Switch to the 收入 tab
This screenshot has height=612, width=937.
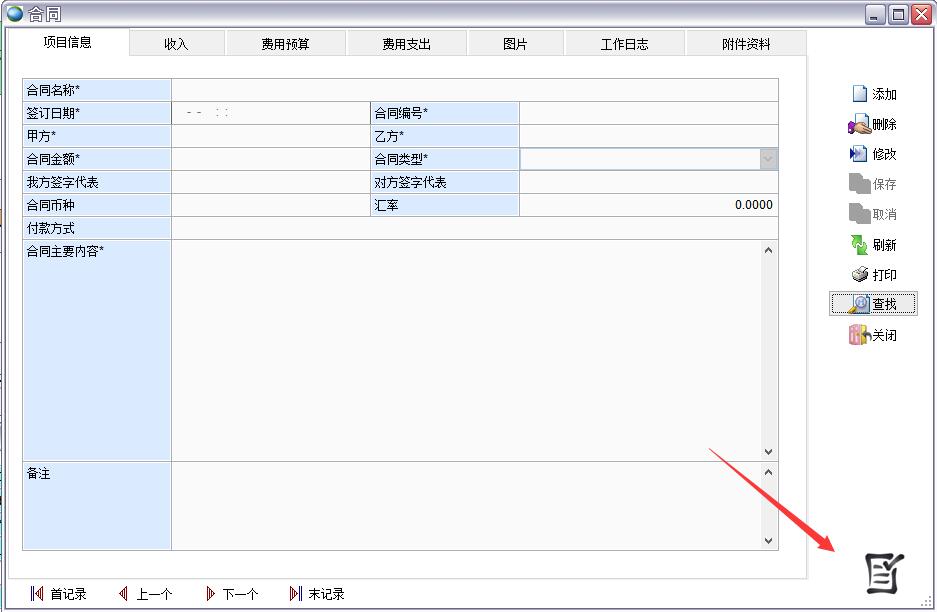click(176, 44)
